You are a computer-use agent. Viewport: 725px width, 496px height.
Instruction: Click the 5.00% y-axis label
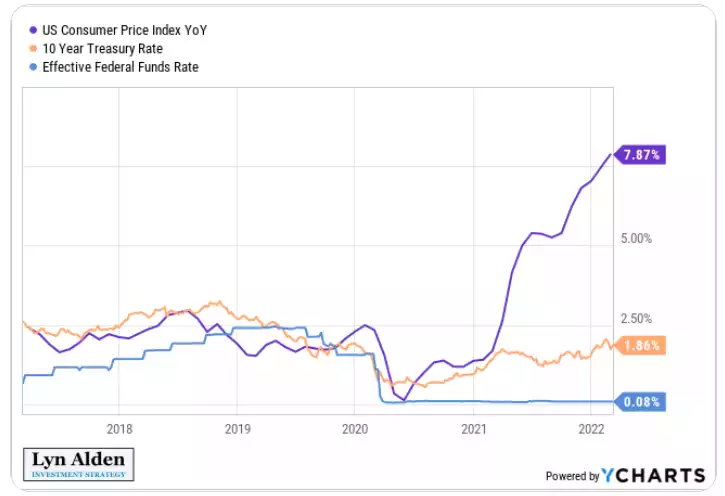[635, 239]
